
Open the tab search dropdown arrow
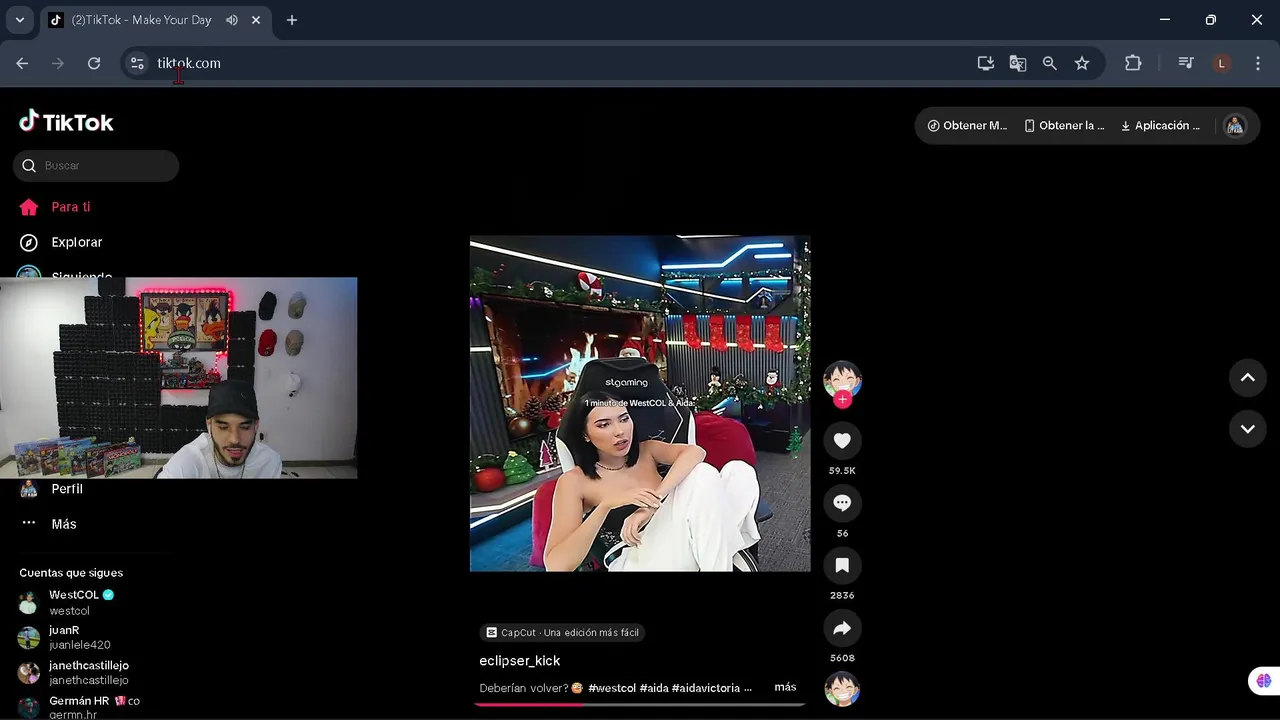(x=19, y=20)
